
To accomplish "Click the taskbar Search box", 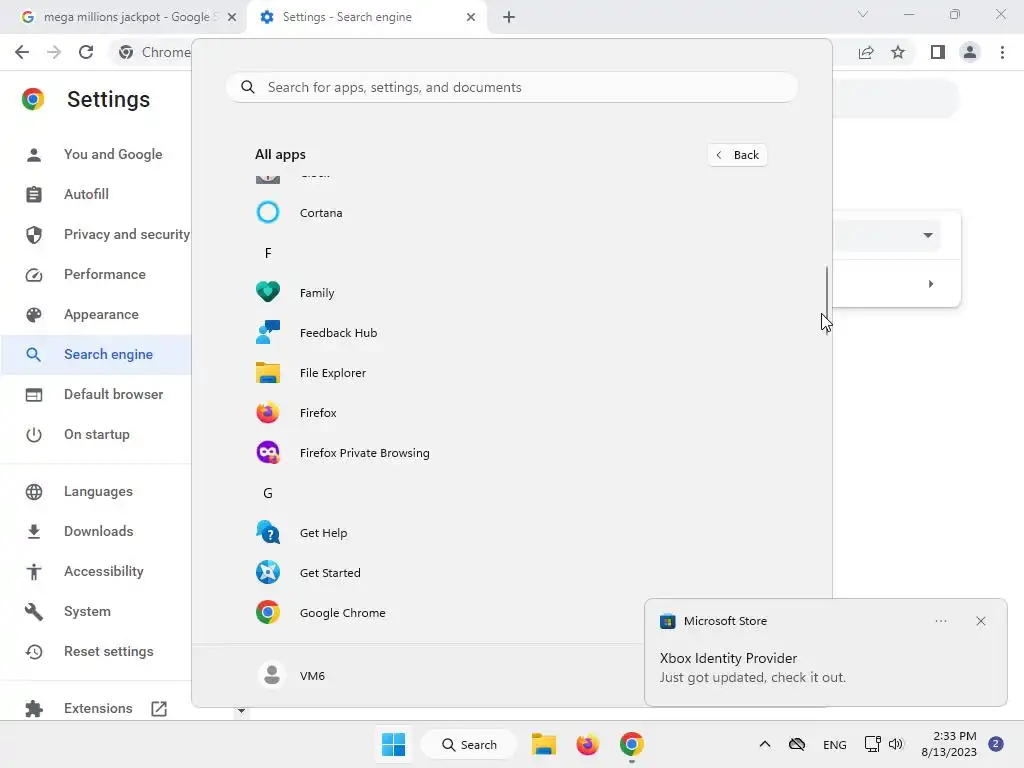I will coord(469,744).
